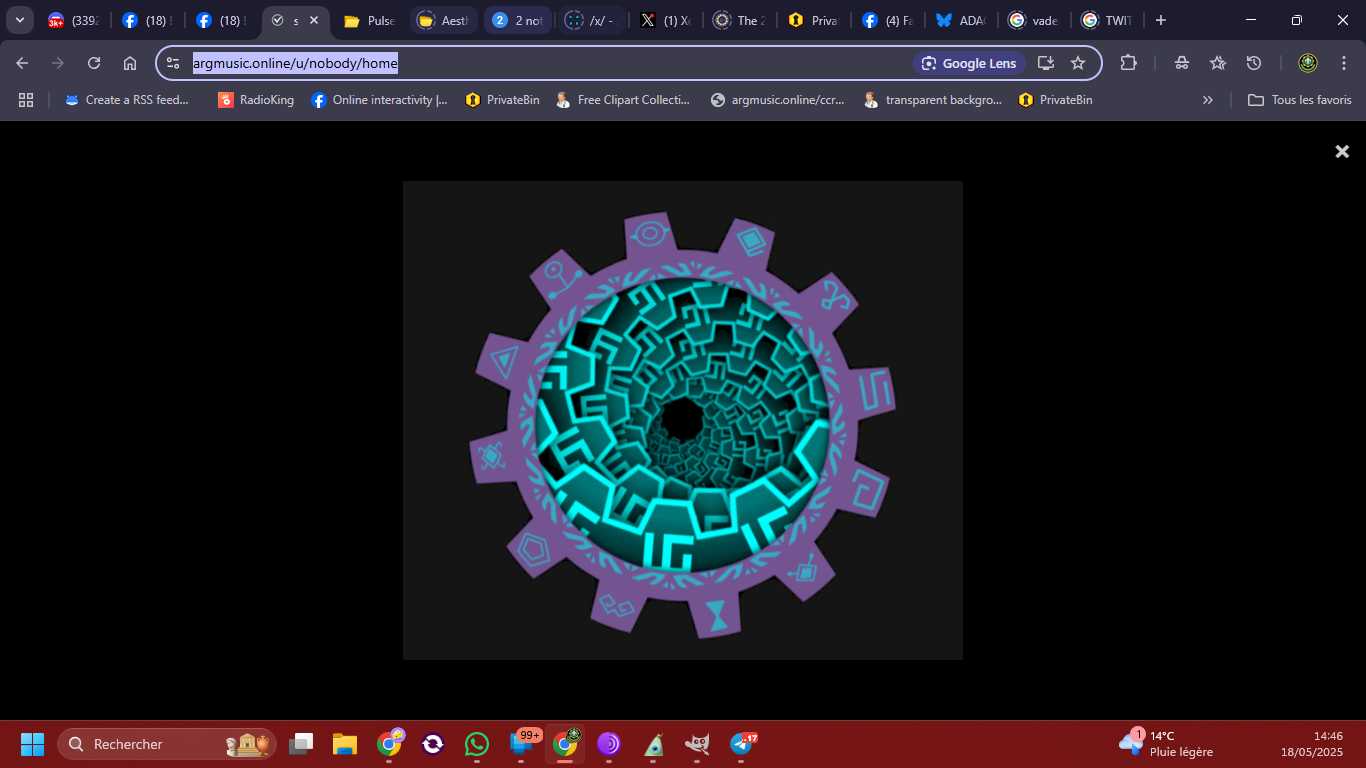Viewport: 1366px width, 768px height.
Task: Go to the browser home page
Action: pos(130,63)
